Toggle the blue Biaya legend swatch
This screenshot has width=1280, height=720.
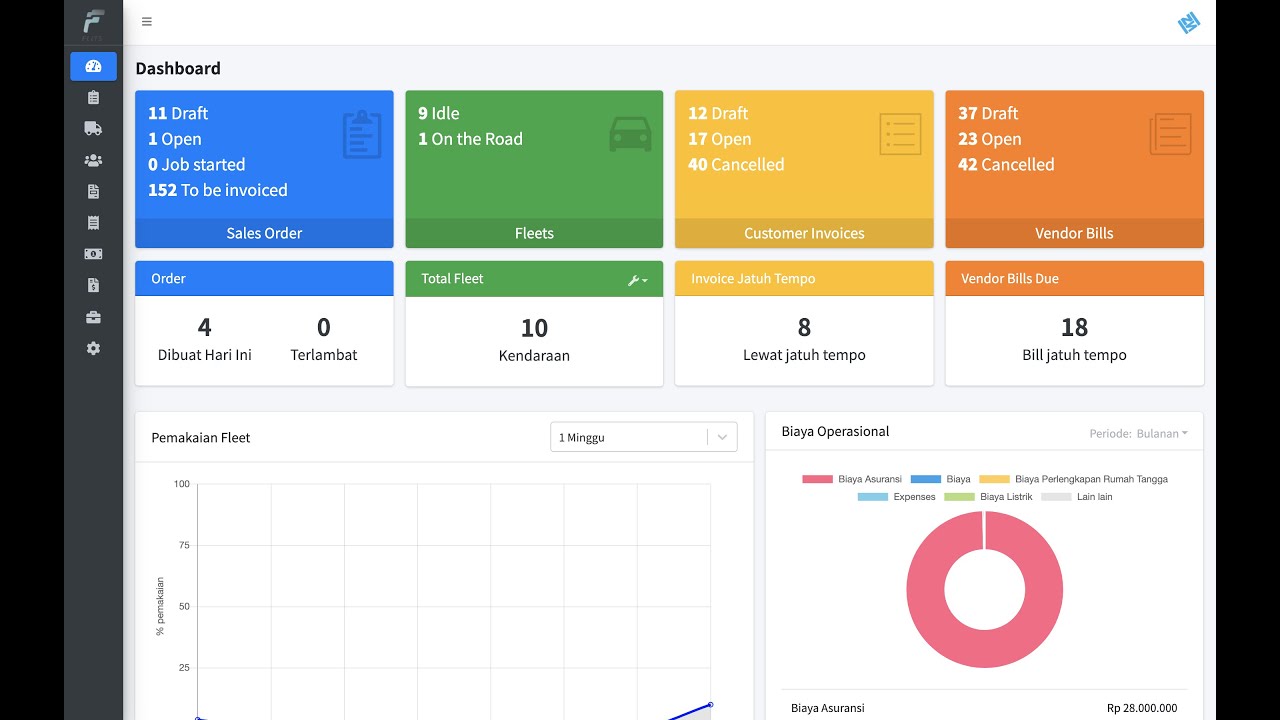[925, 479]
